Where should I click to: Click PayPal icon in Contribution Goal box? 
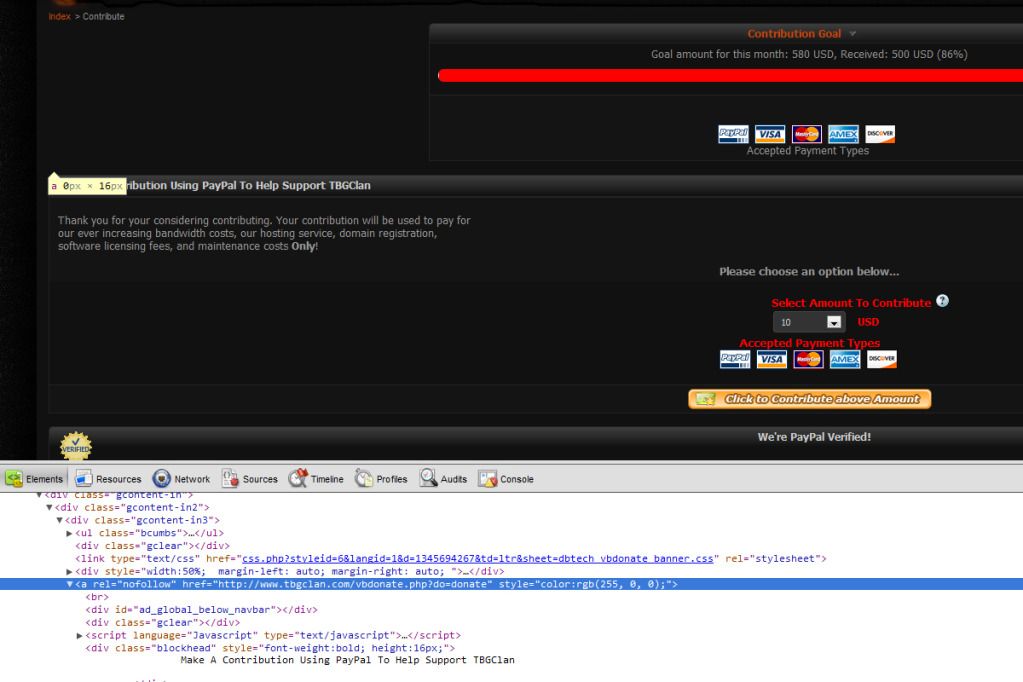pos(733,134)
